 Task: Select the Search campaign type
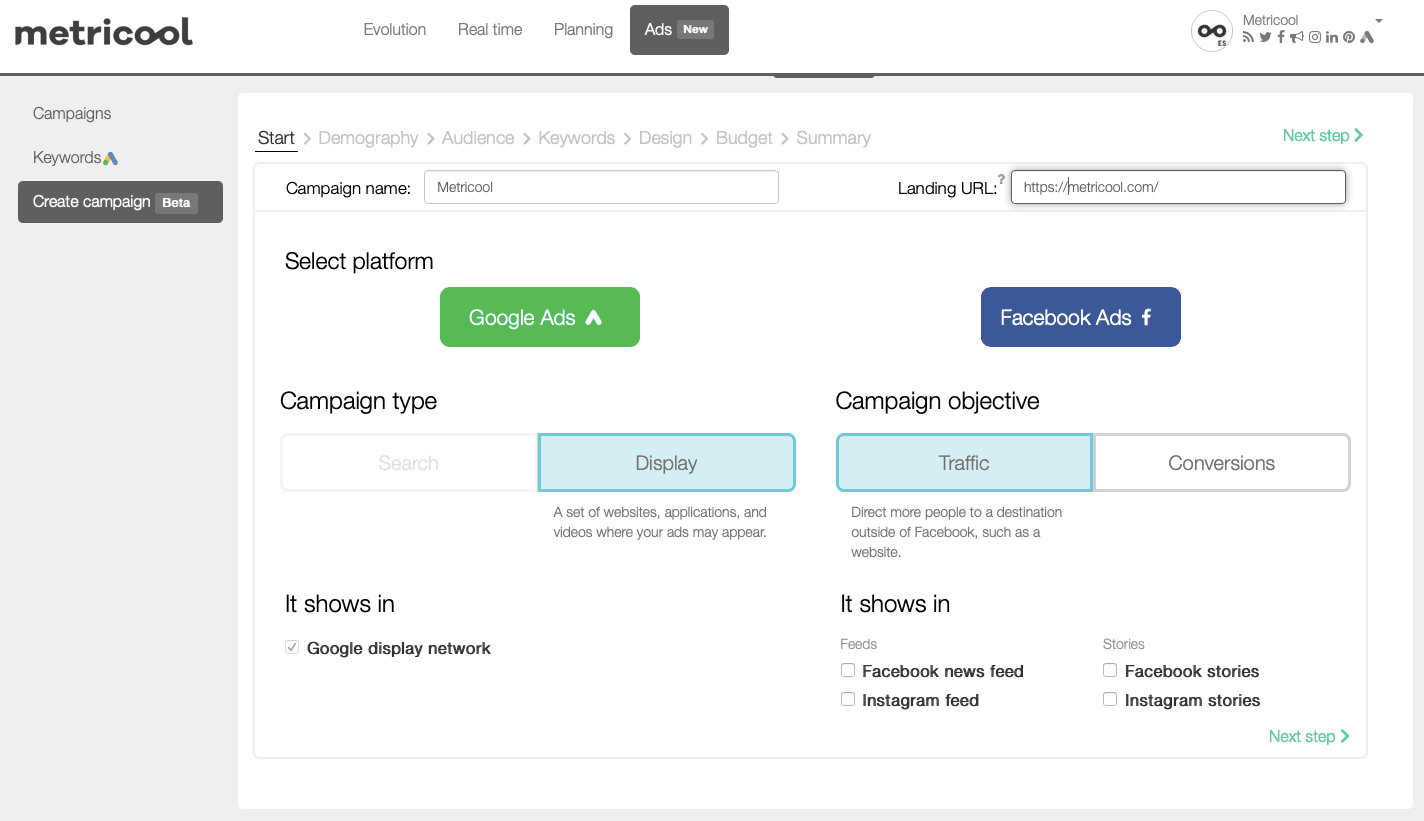click(x=409, y=463)
